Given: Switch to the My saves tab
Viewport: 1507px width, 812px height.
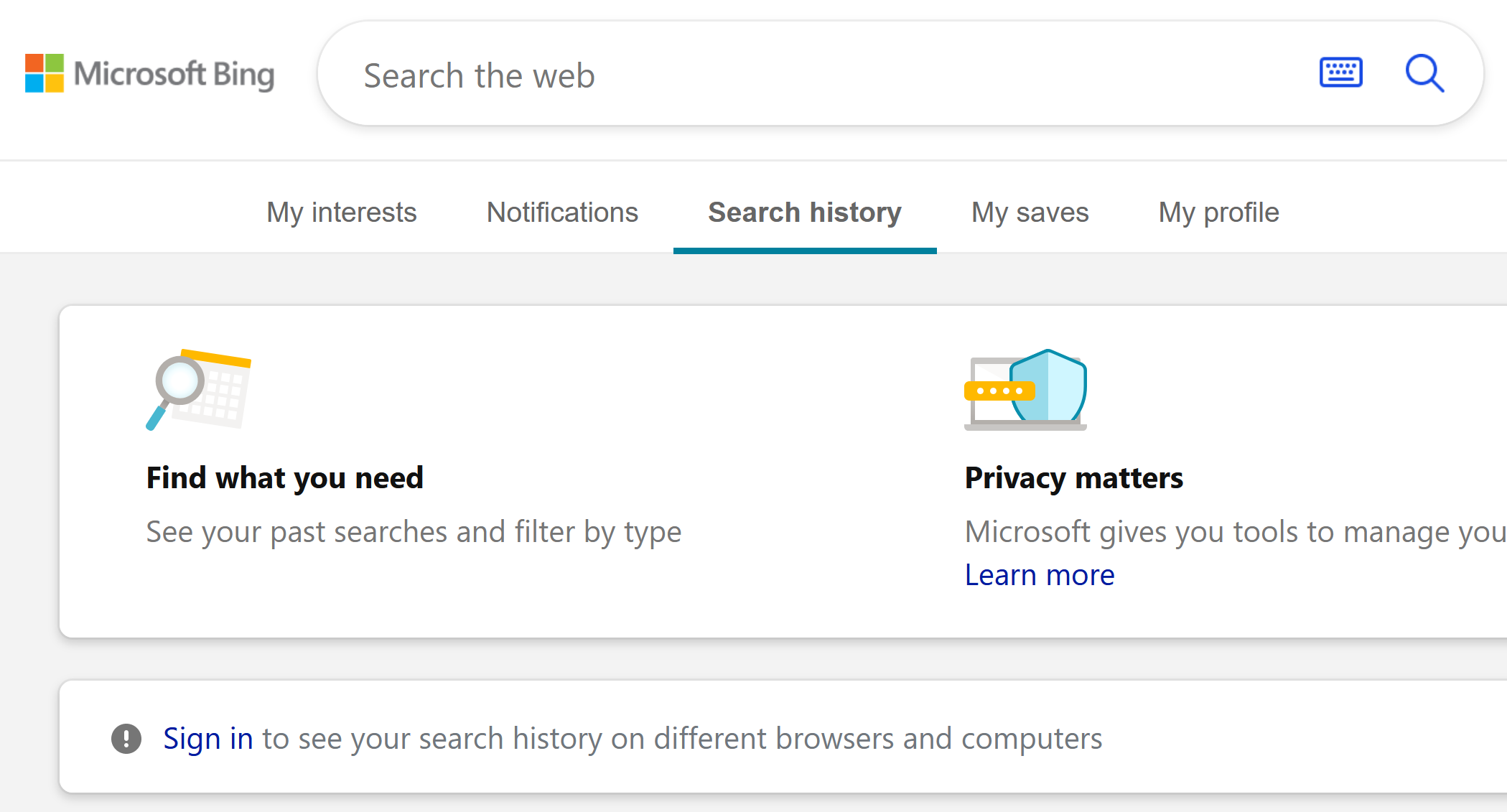Looking at the screenshot, I should tap(1030, 212).
